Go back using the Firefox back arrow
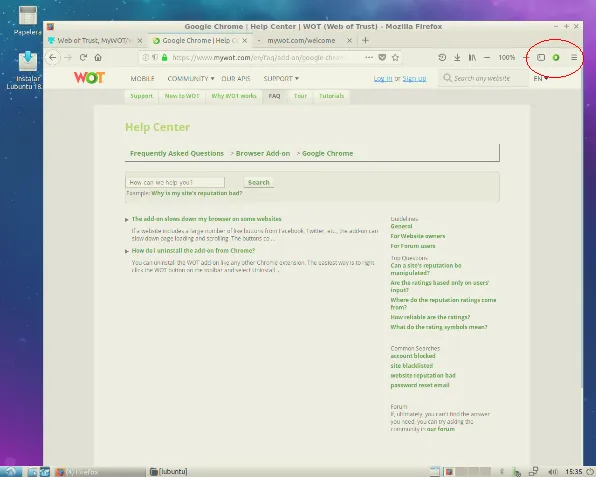The width and height of the screenshot is (596, 477). pos(53,57)
